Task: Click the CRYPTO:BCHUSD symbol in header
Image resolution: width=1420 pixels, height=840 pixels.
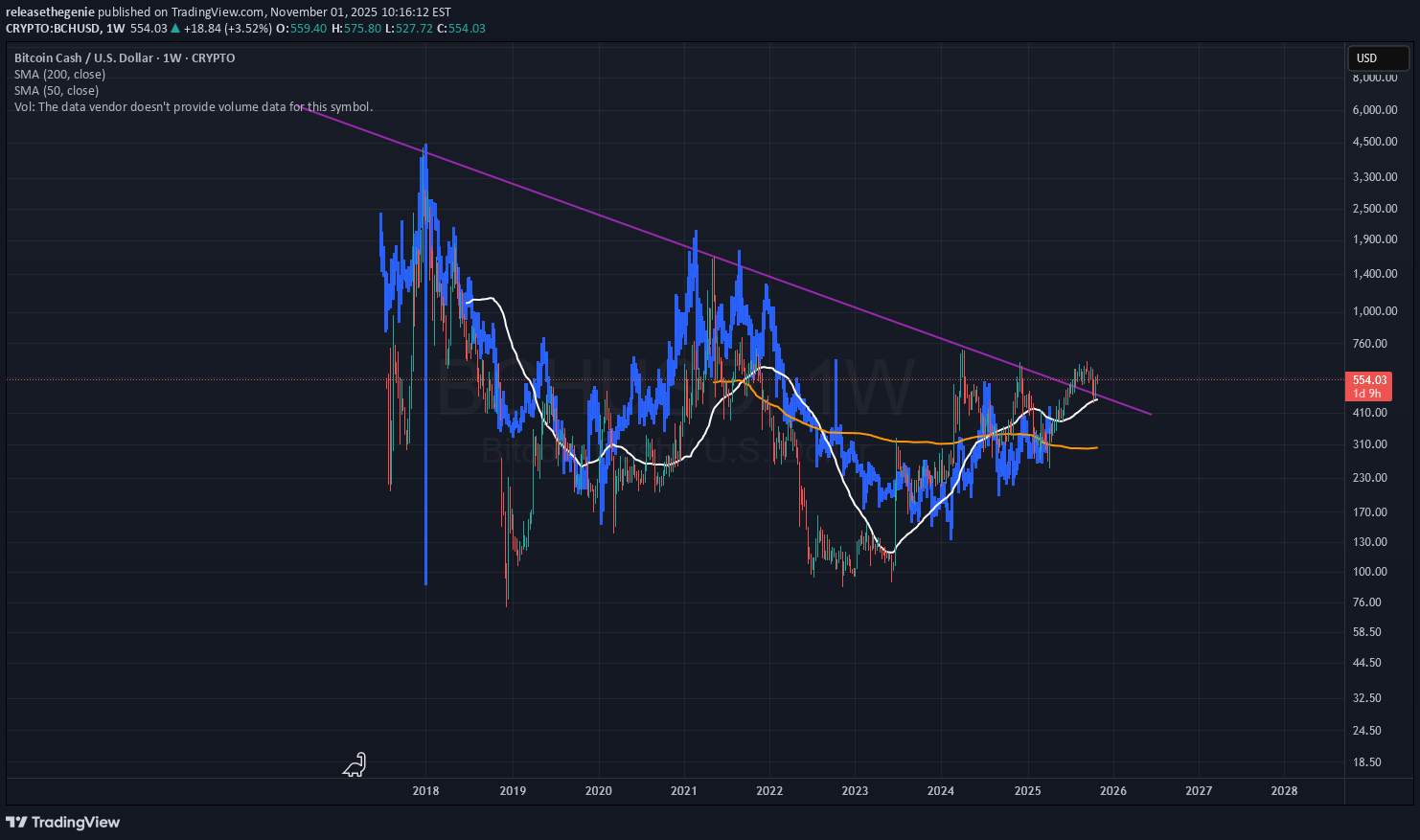Action: coord(52,29)
